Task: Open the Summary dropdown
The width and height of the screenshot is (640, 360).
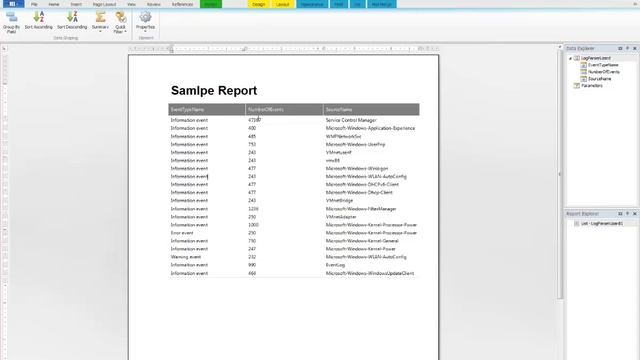Action: point(100,22)
